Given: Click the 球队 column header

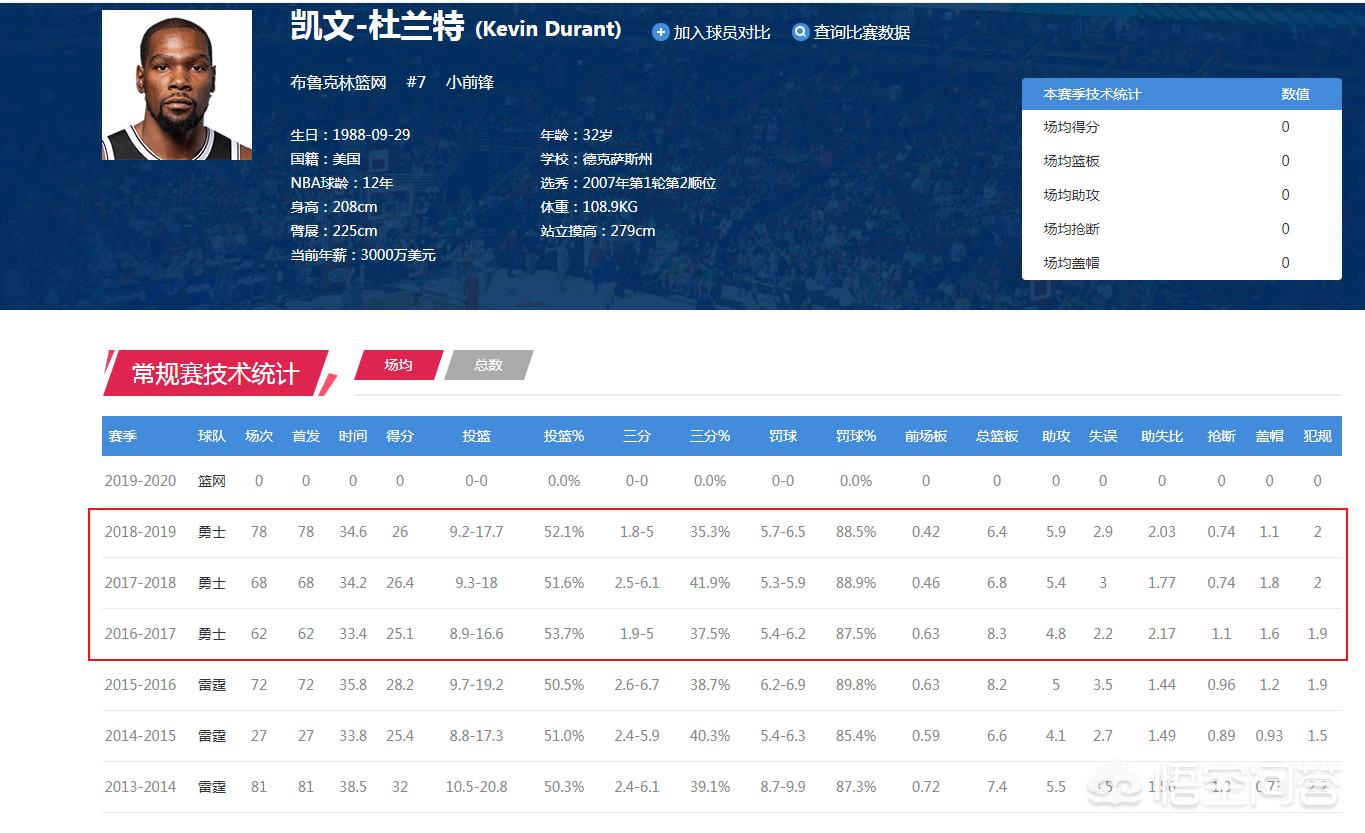Looking at the screenshot, I should pos(212,436).
